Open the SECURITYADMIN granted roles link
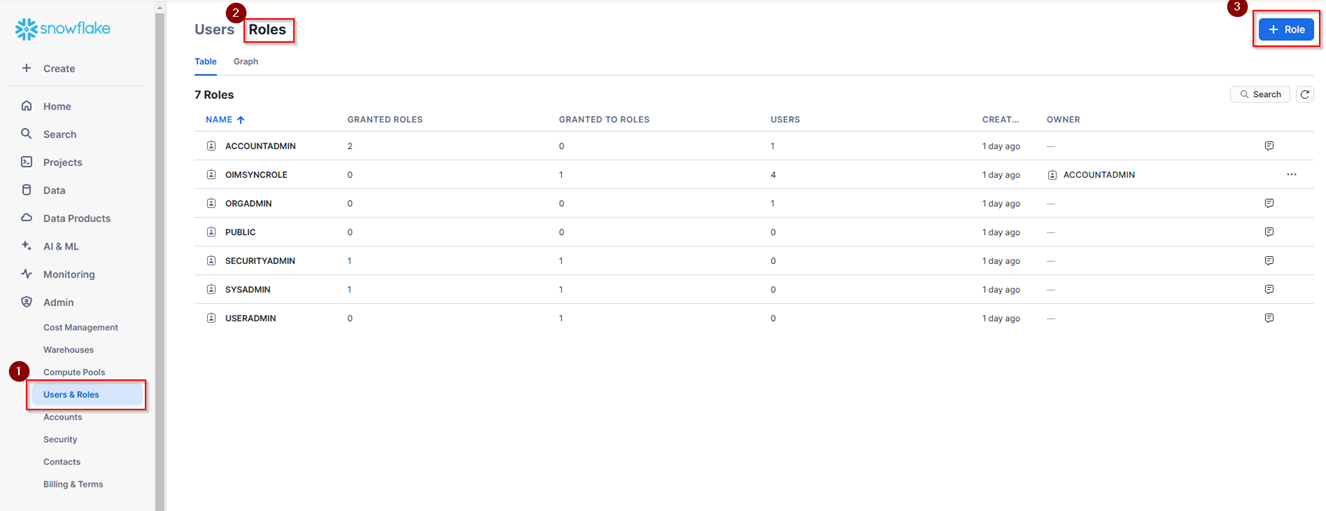The image size is (1326, 511). coord(349,261)
